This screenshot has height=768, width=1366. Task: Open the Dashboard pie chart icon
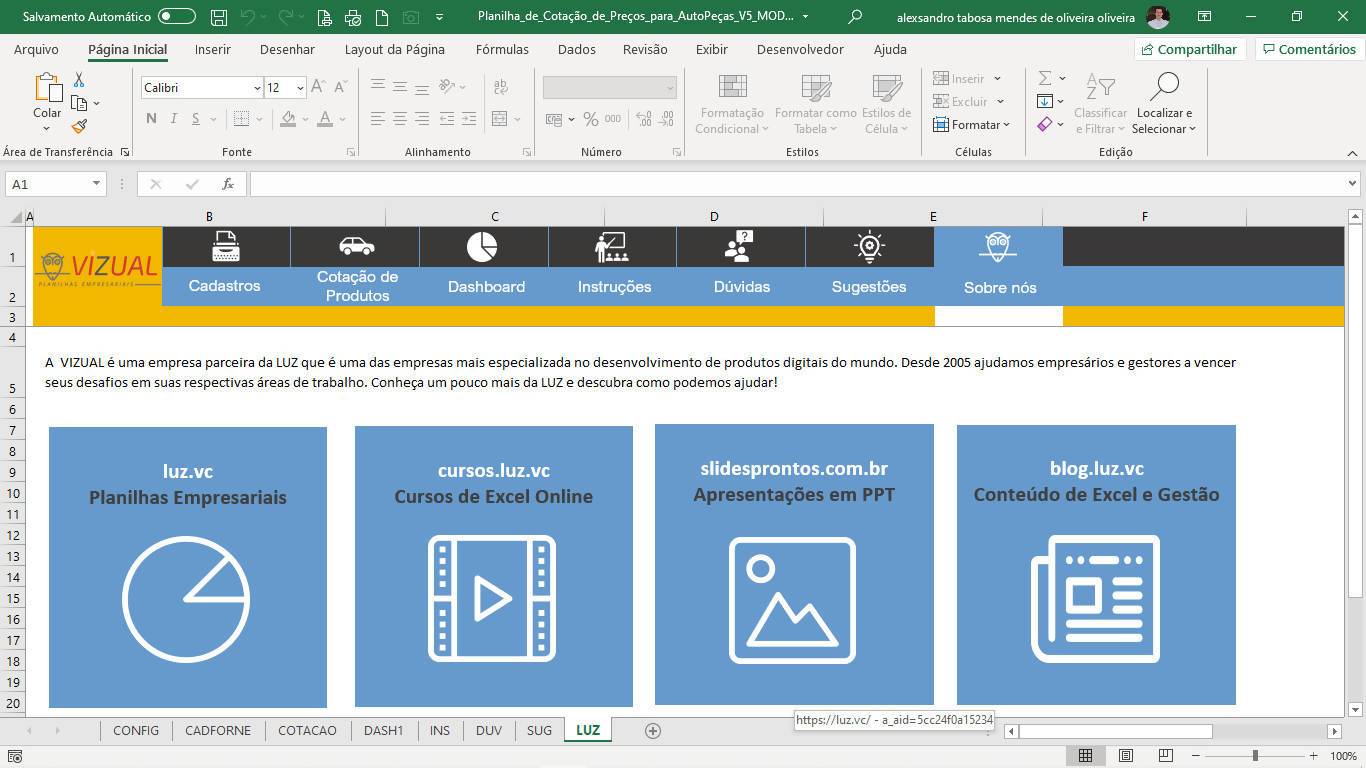click(482, 246)
